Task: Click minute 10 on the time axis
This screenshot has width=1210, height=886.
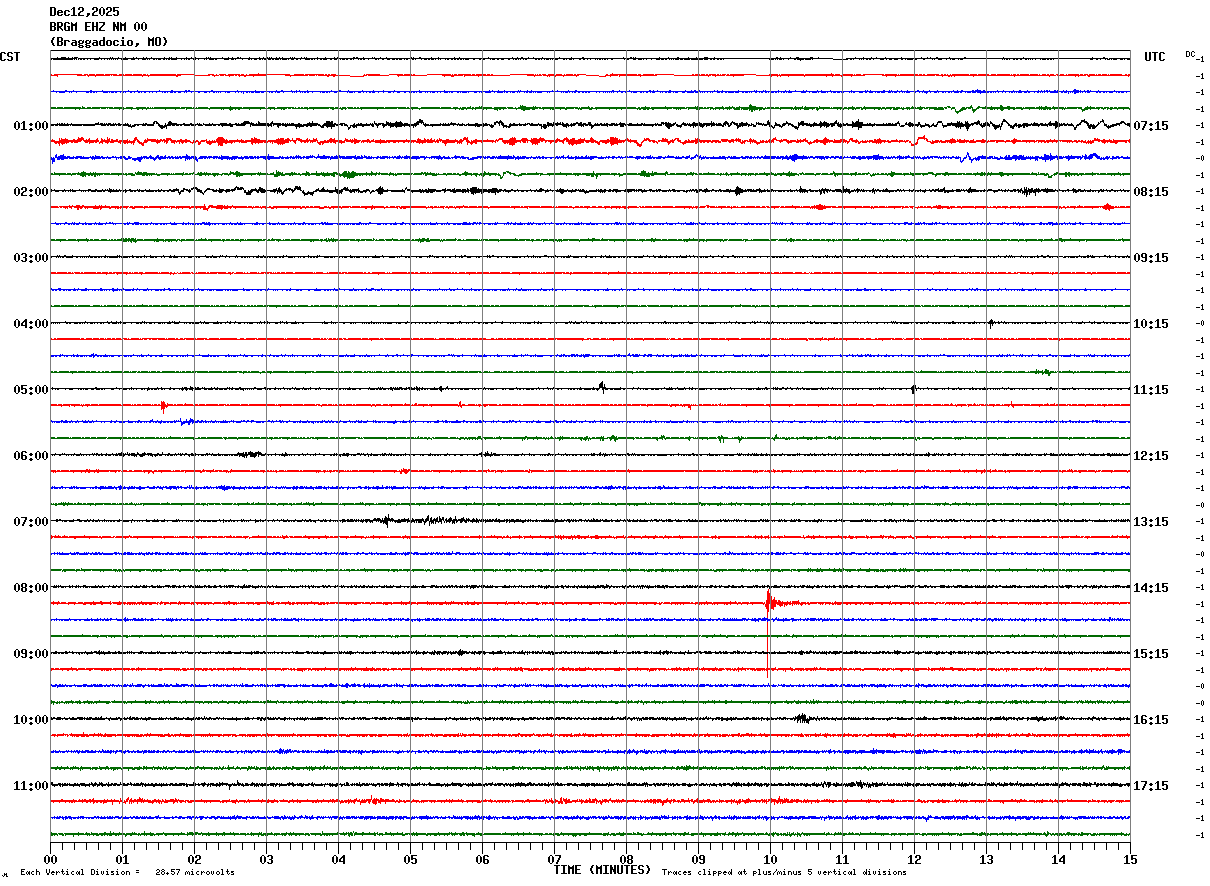Action: (x=770, y=860)
